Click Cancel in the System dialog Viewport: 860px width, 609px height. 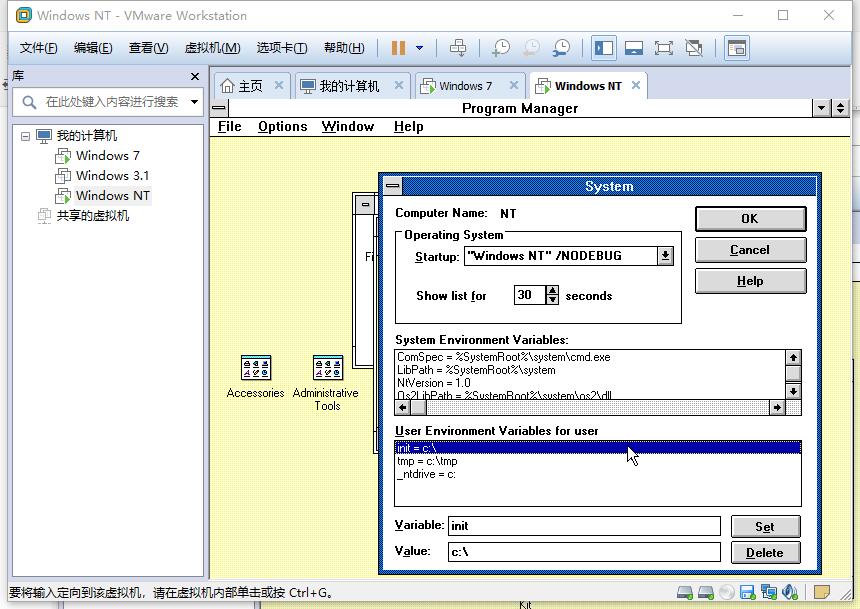click(750, 250)
